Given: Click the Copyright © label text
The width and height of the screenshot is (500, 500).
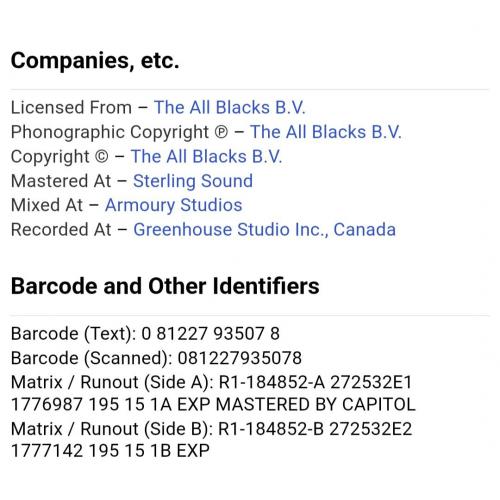Looking at the screenshot, I should [x=60, y=157].
